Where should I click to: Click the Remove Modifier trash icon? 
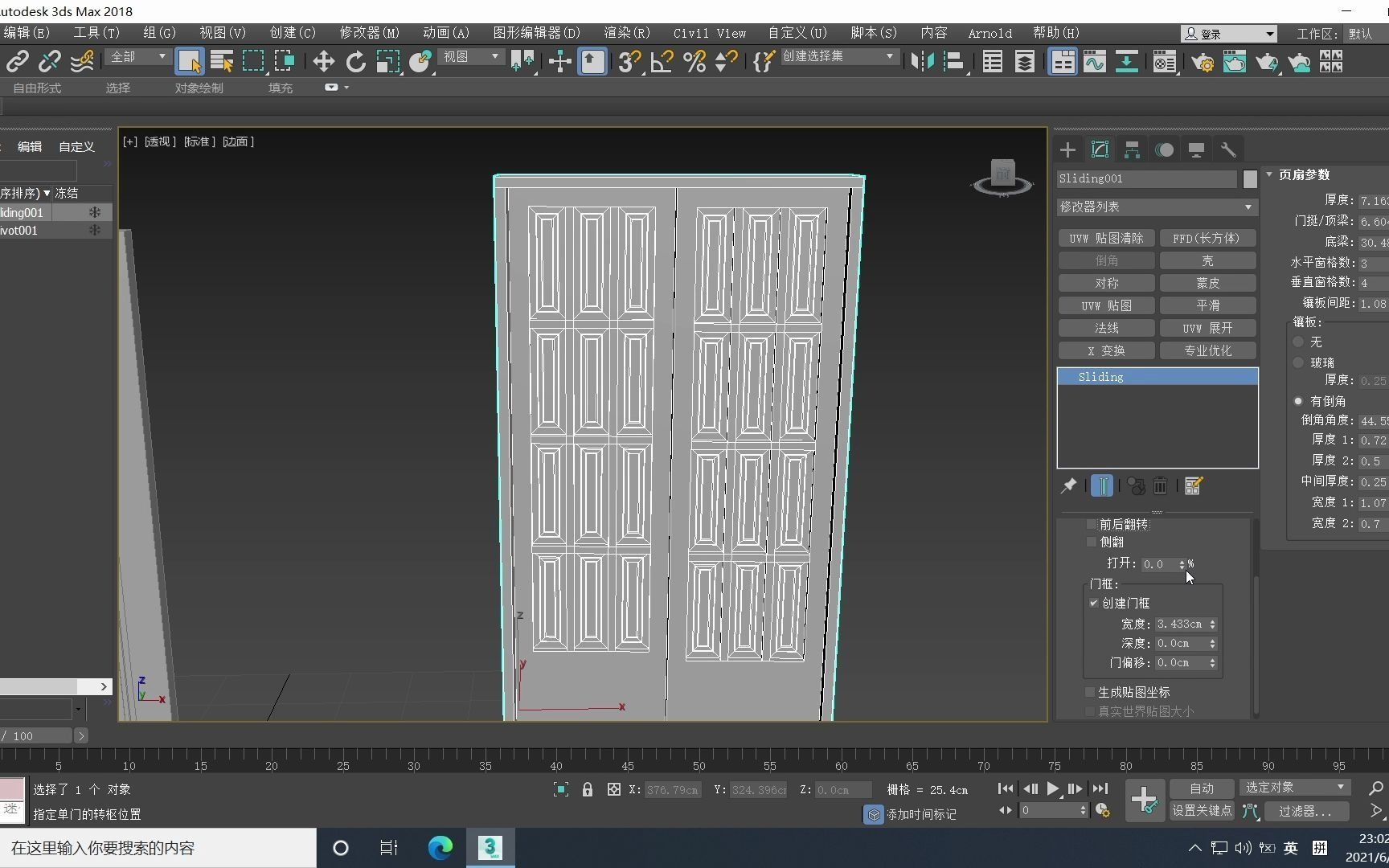coord(1160,485)
